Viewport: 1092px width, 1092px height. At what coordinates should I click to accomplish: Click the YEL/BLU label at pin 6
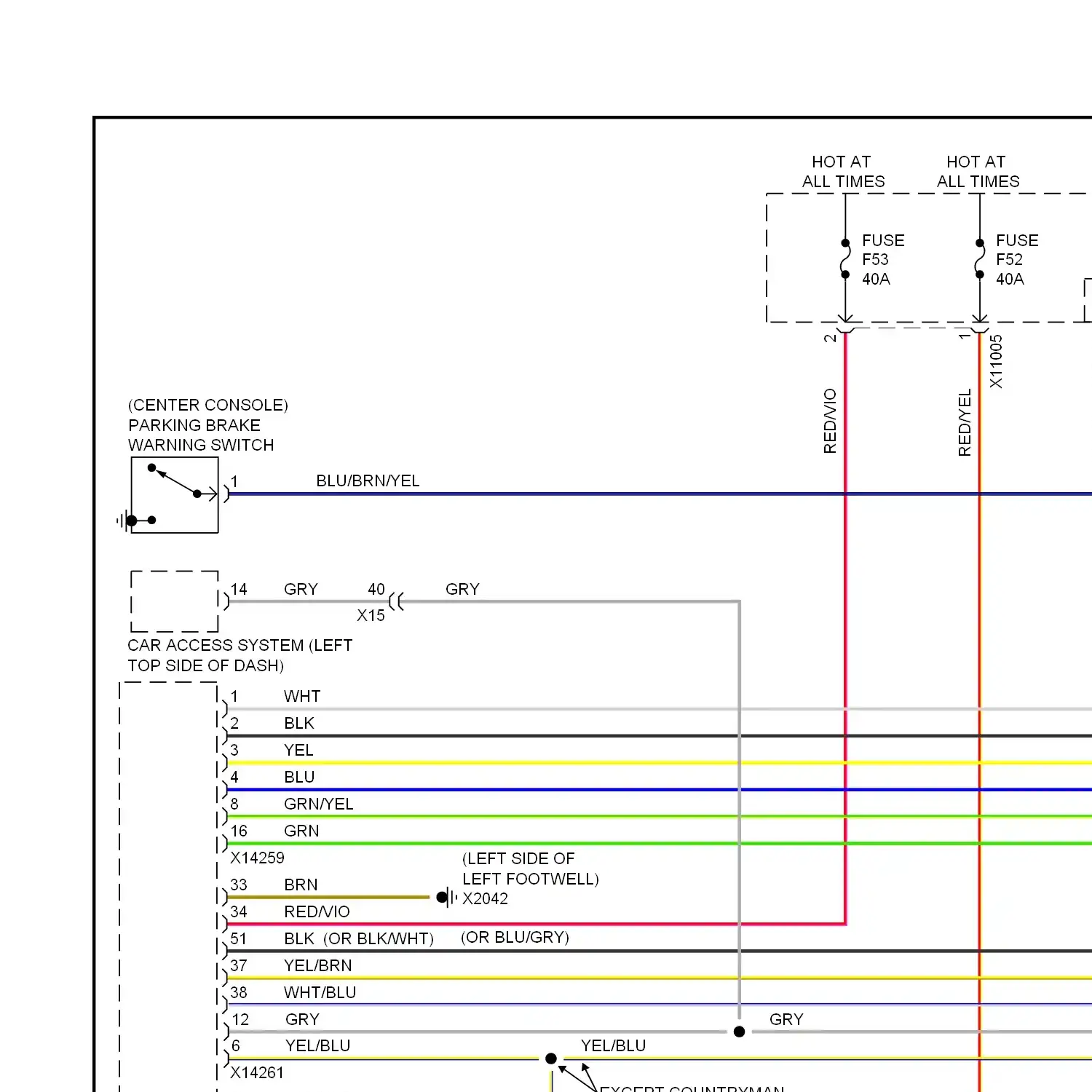point(317,1046)
